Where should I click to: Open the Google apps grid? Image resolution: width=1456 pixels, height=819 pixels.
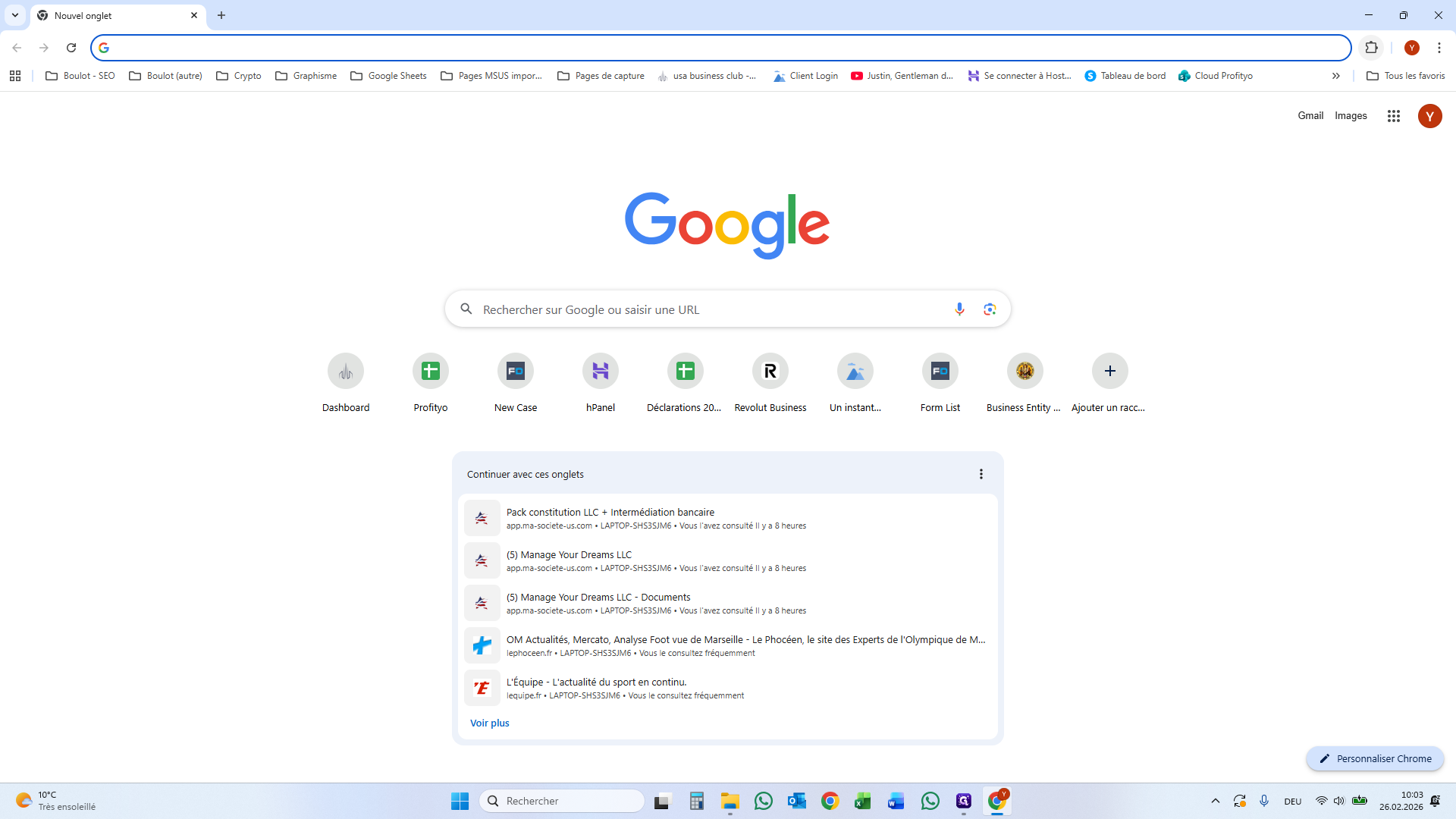coord(1393,116)
